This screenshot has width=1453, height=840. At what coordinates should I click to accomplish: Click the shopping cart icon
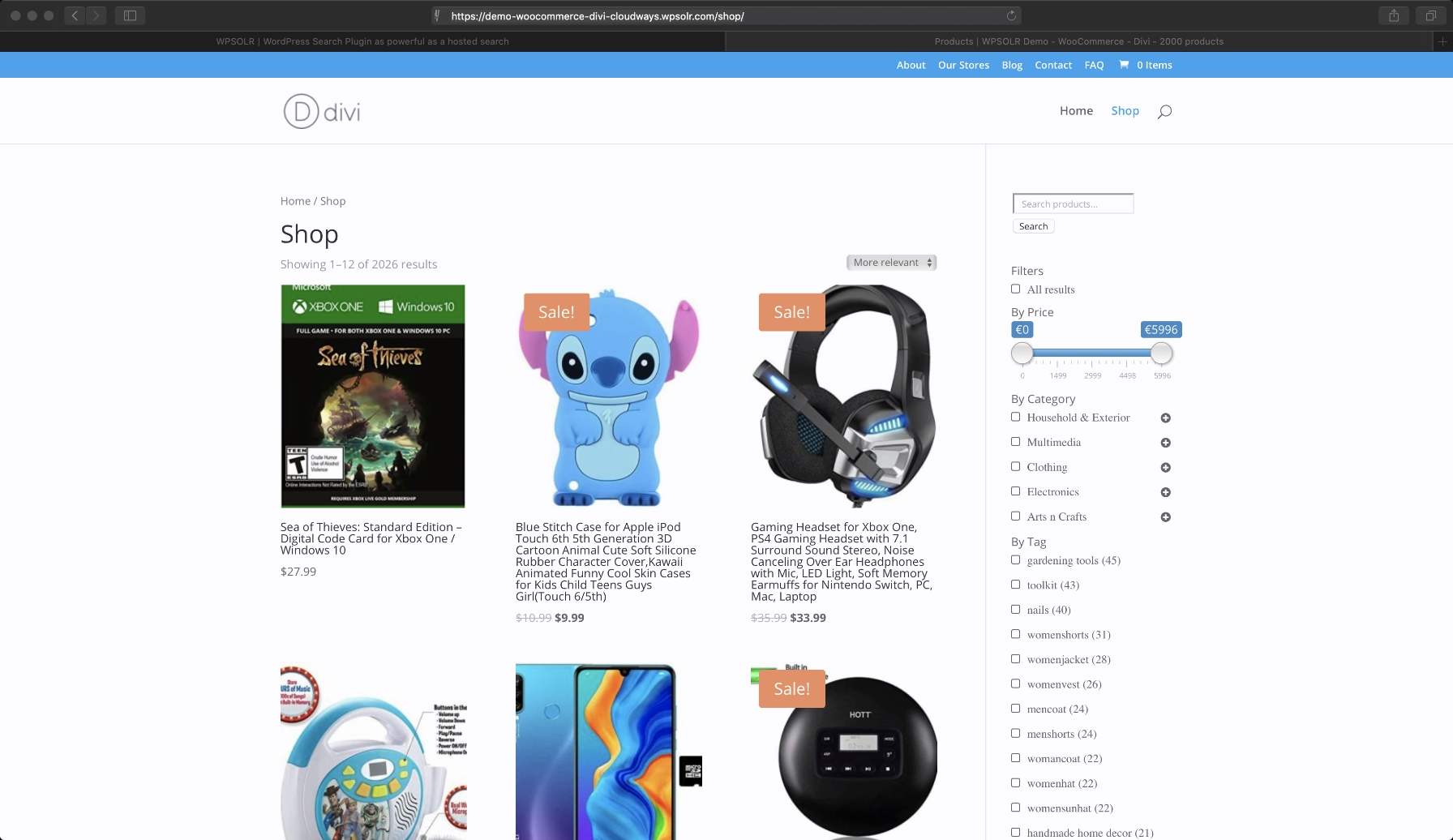click(x=1124, y=65)
